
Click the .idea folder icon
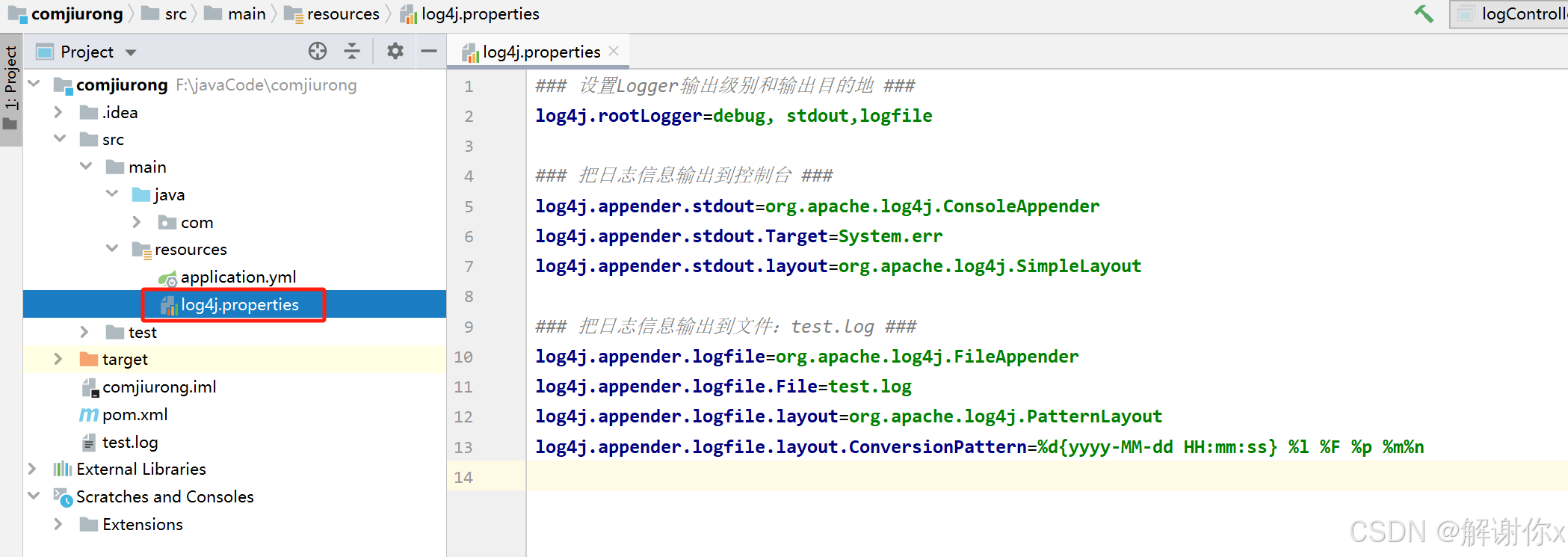pos(89,112)
